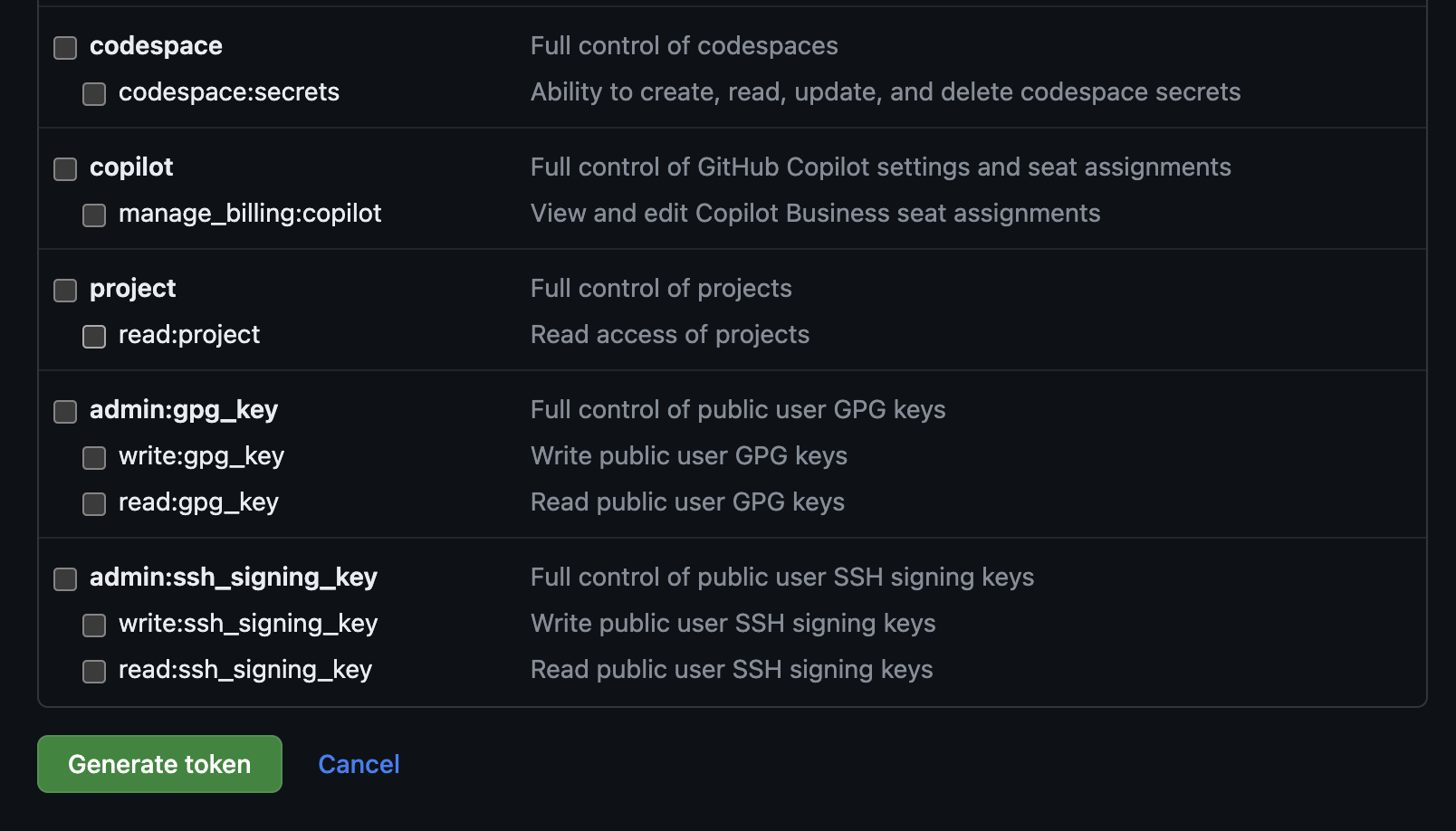Enable the write:ssh_signing_key permission
This screenshot has height=831, width=1456.
pos(94,625)
